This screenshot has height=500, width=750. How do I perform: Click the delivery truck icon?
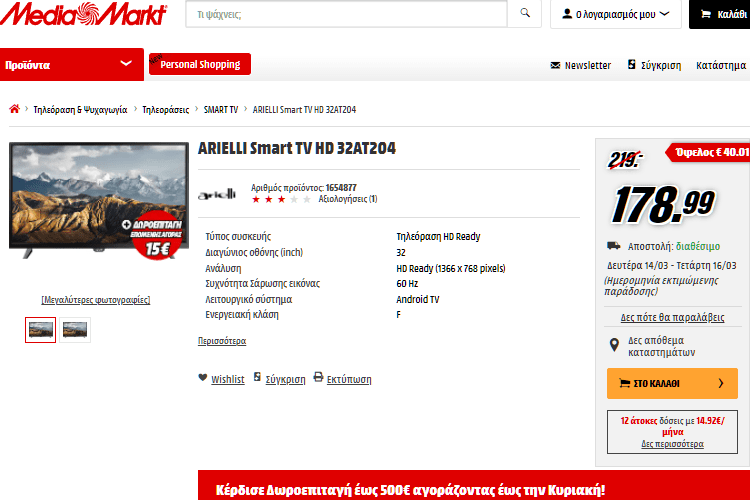click(614, 246)
